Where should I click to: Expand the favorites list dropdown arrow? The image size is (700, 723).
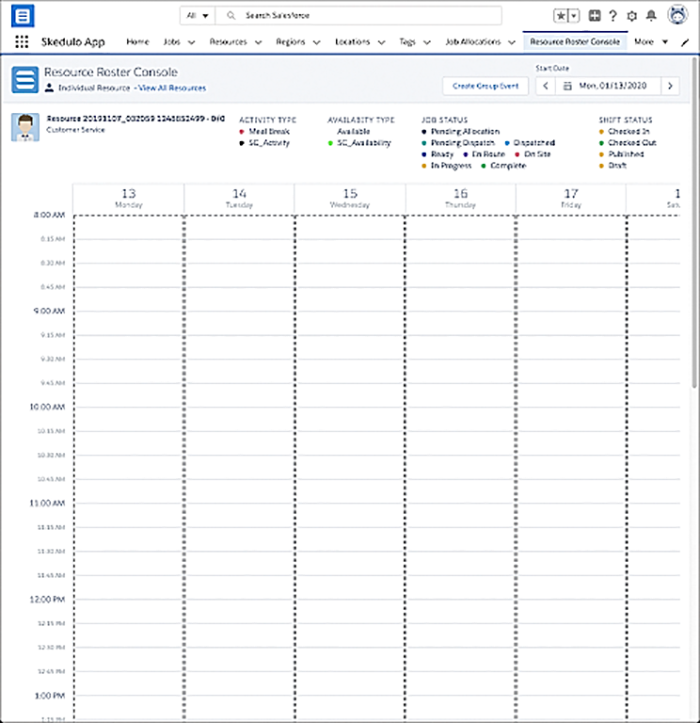[574, 16]
